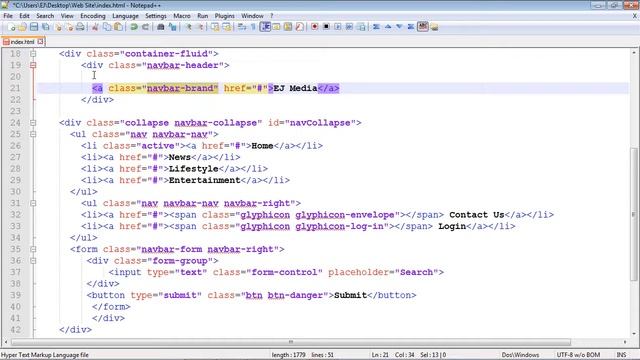Create a new file from the toolbar
Screen dimensions: 640x360
pyautogui.click(x=11, y=27)
